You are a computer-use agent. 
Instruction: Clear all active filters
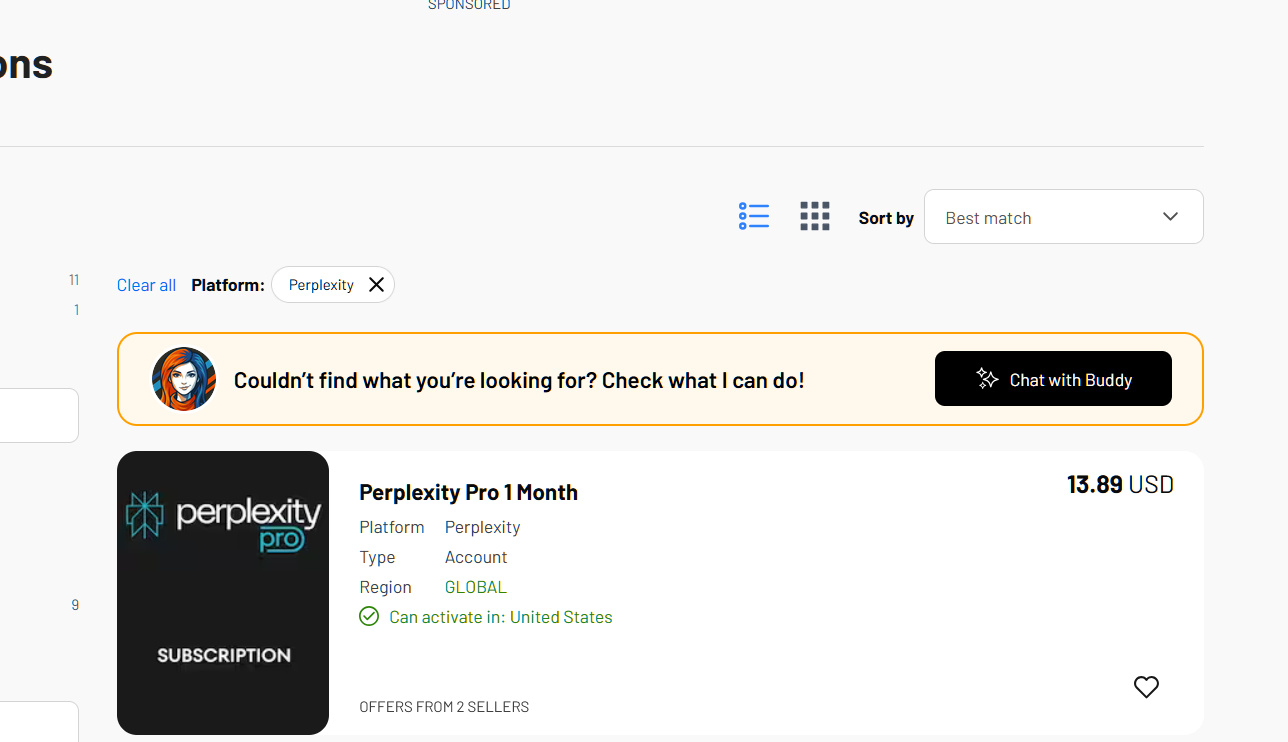tap(146, 285)
